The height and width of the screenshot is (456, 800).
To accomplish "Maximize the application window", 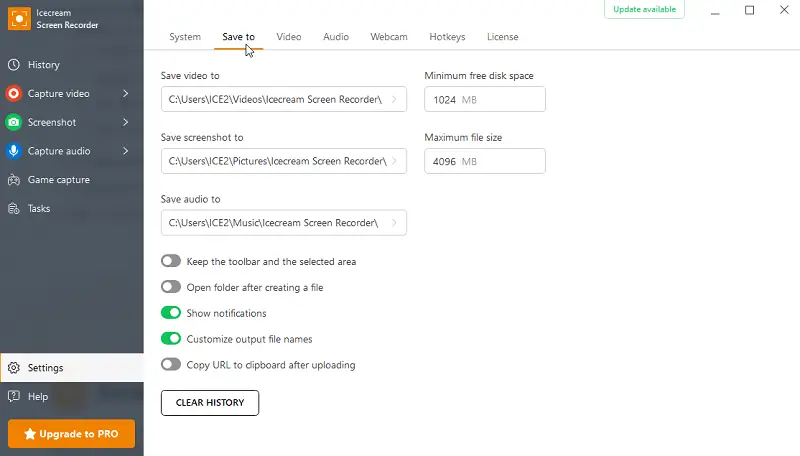I will pyautogui.click(x=749, y=10).
